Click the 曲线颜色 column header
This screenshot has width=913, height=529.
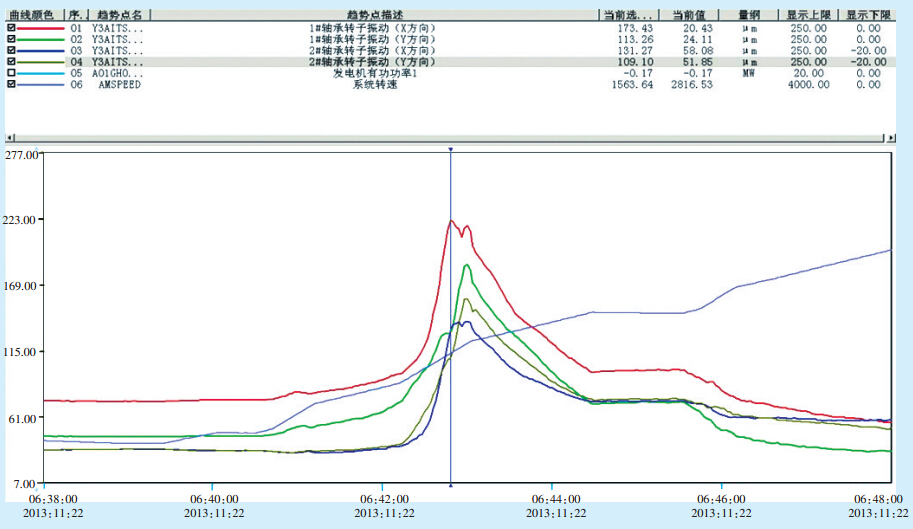(x=33, y=16)
